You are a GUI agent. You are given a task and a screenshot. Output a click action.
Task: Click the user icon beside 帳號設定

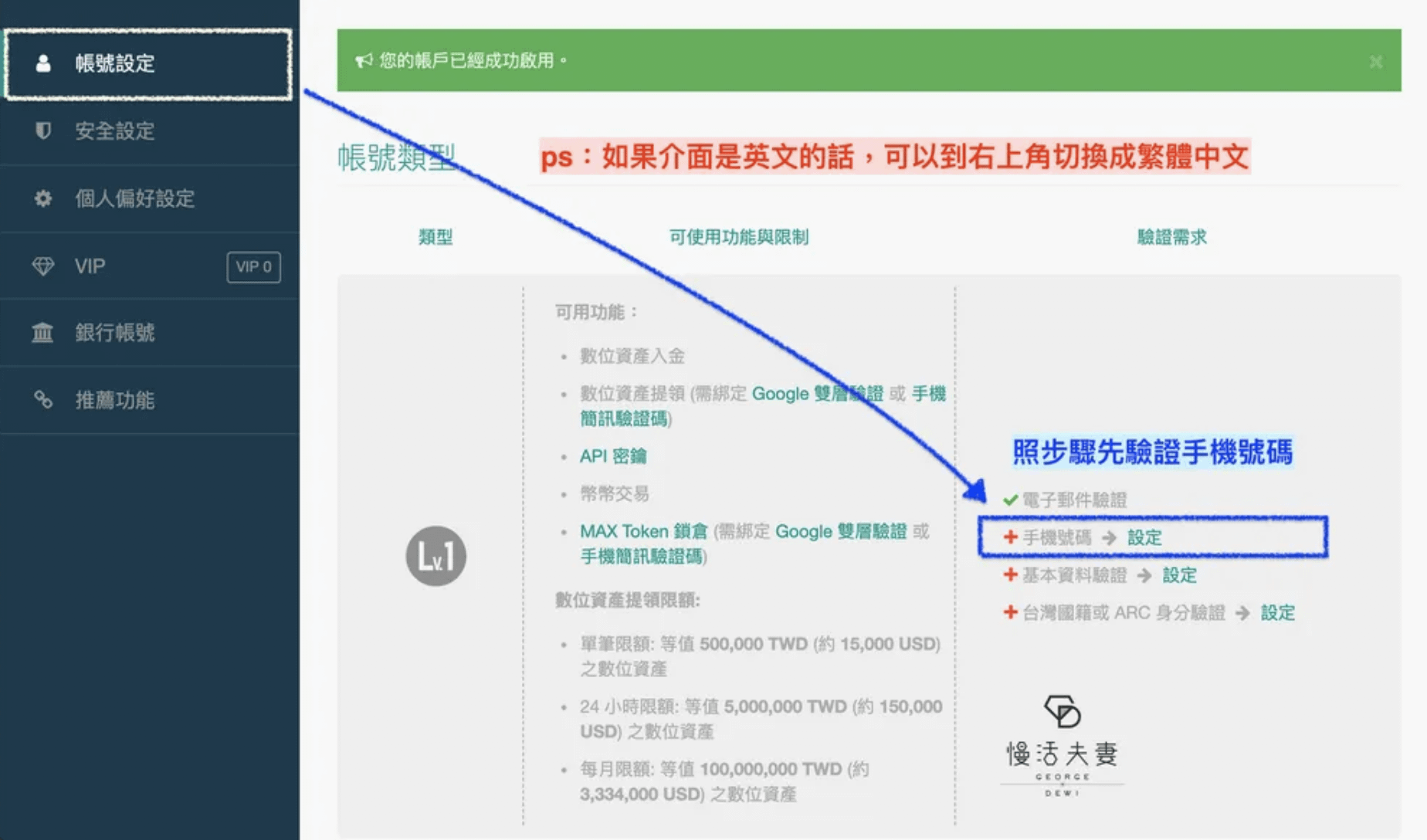[43, 63]
